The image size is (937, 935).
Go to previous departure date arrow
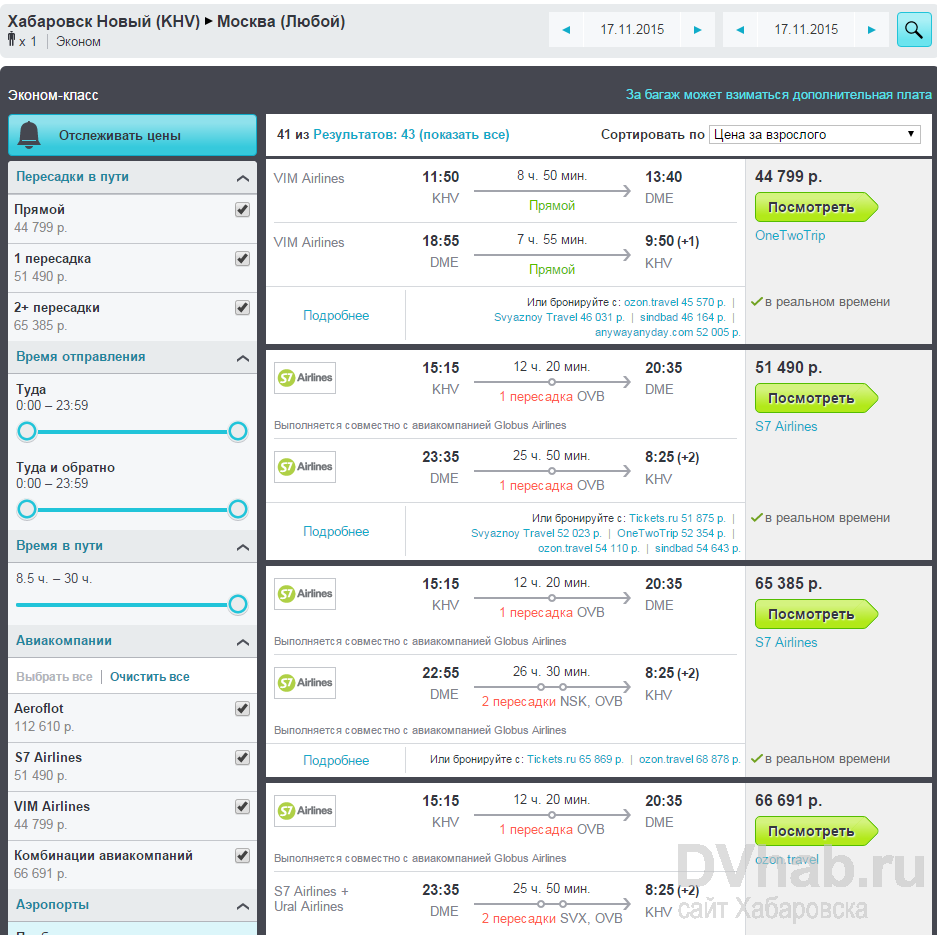pyautogui.click(x=567, y=30)
